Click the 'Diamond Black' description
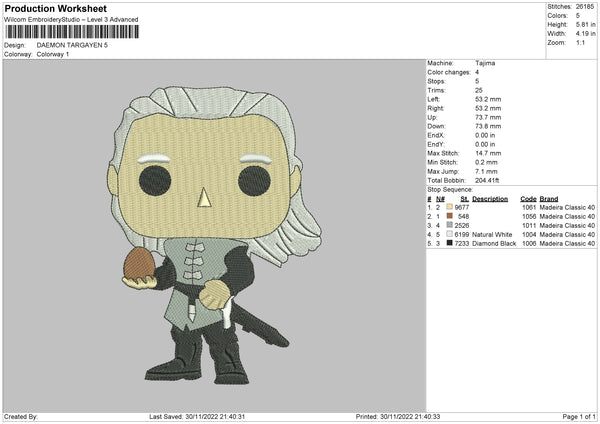Viewport: 600px width, 424px height. coord(494,243)
